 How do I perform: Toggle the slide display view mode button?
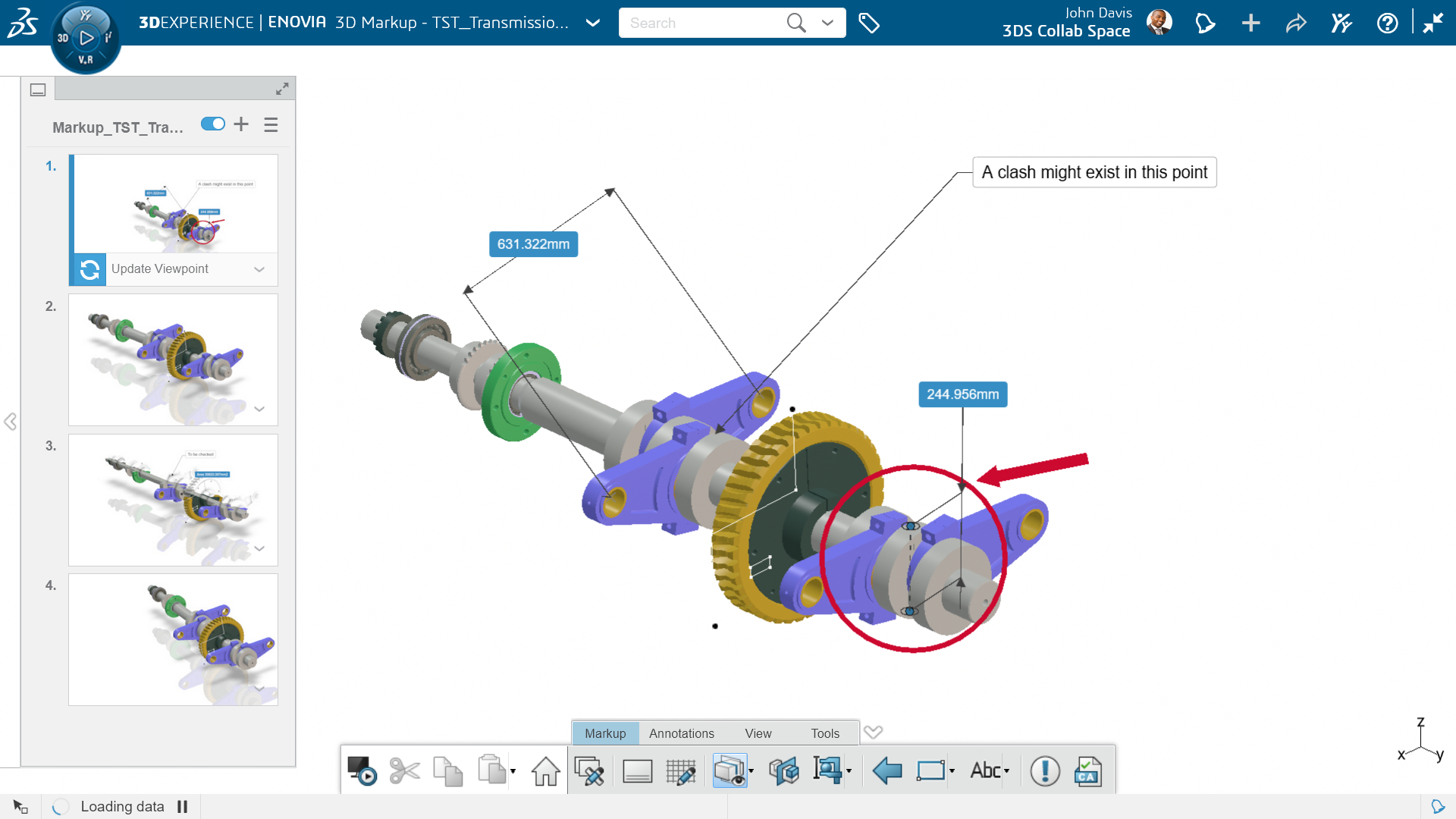pos(38,89)
